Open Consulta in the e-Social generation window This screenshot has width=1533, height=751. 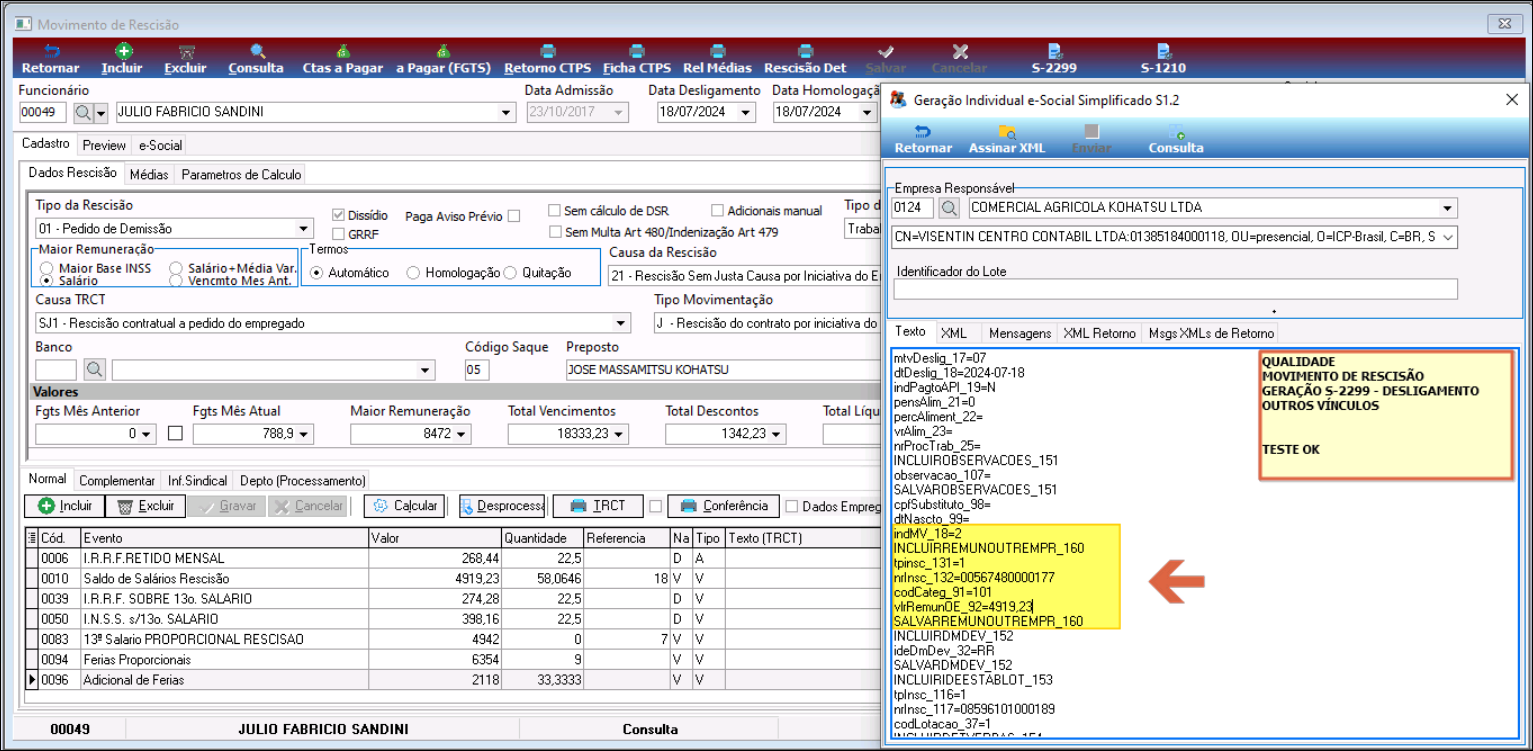click(x=1176, y=139)
